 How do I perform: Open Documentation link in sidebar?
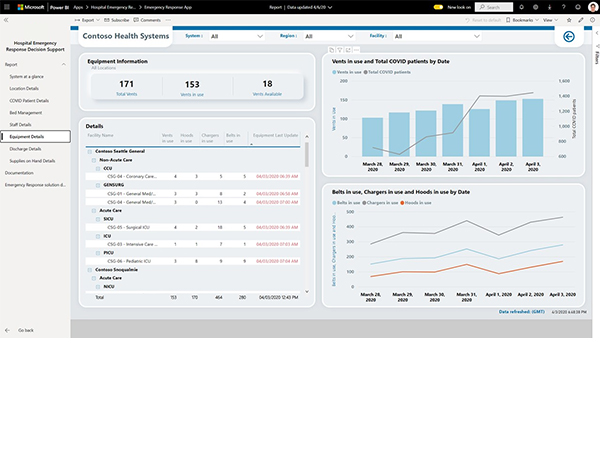click(19, 173)
